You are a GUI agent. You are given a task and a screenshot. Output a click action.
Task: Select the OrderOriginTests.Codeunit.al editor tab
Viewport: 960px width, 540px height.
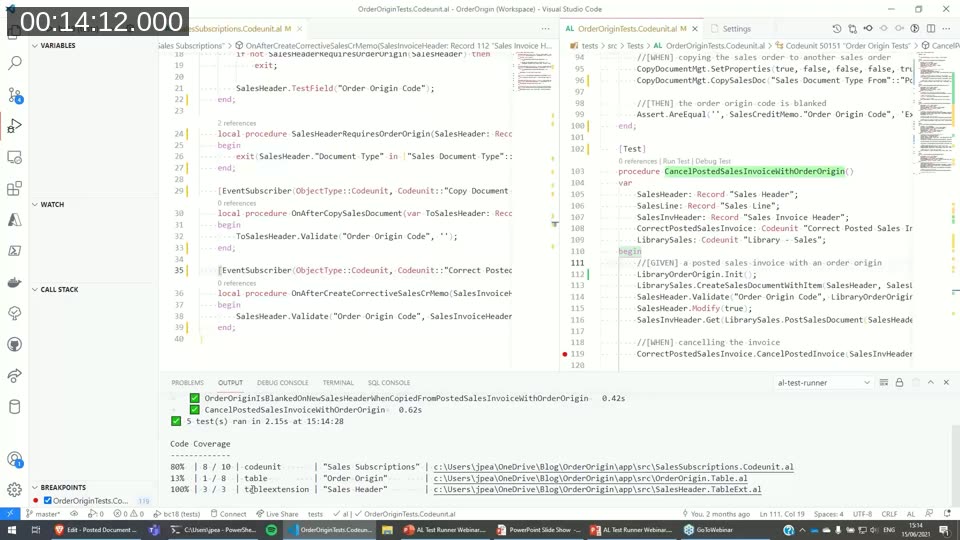pos(627,29)
